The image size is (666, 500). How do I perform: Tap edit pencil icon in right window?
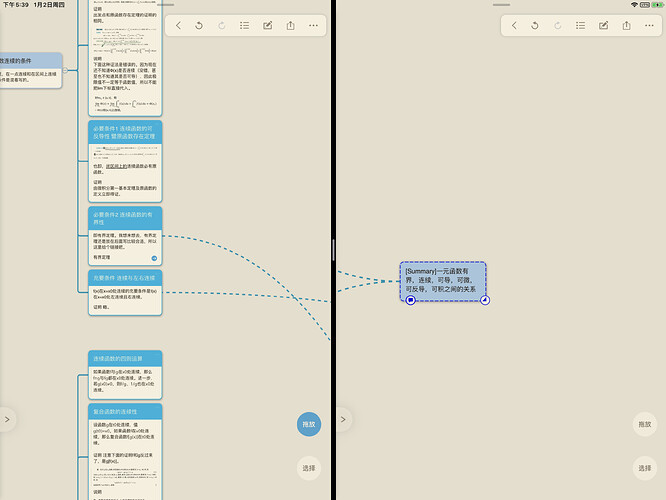(604, 25)
